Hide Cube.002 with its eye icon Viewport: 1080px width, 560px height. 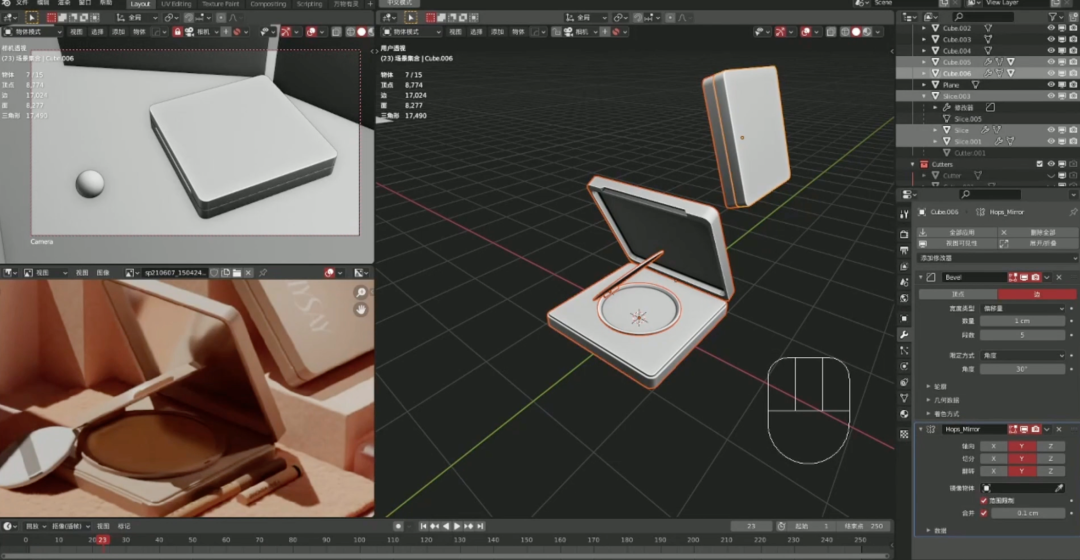[x=1051, y=28]
